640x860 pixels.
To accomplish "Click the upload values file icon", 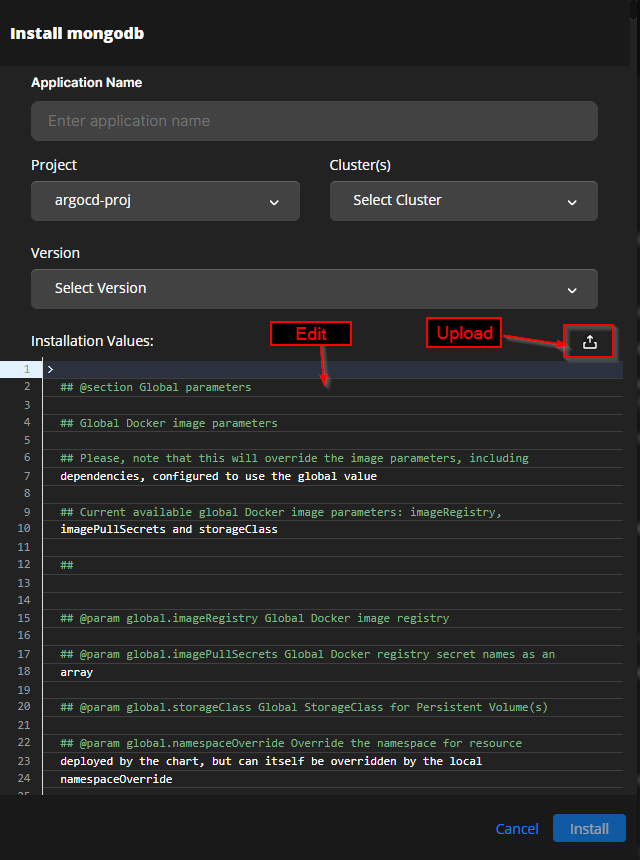I will (590, 342).
